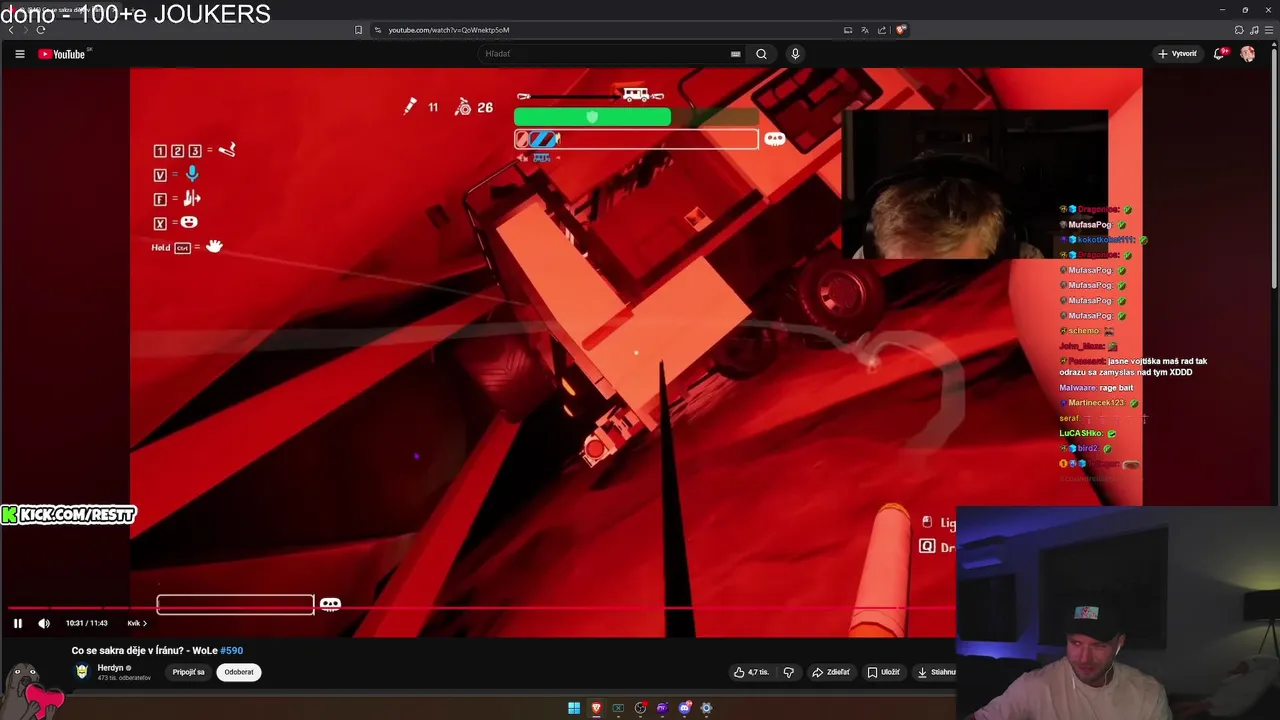Pause the video
This screenshot has width=1280, height=720.
click(17, 623)
